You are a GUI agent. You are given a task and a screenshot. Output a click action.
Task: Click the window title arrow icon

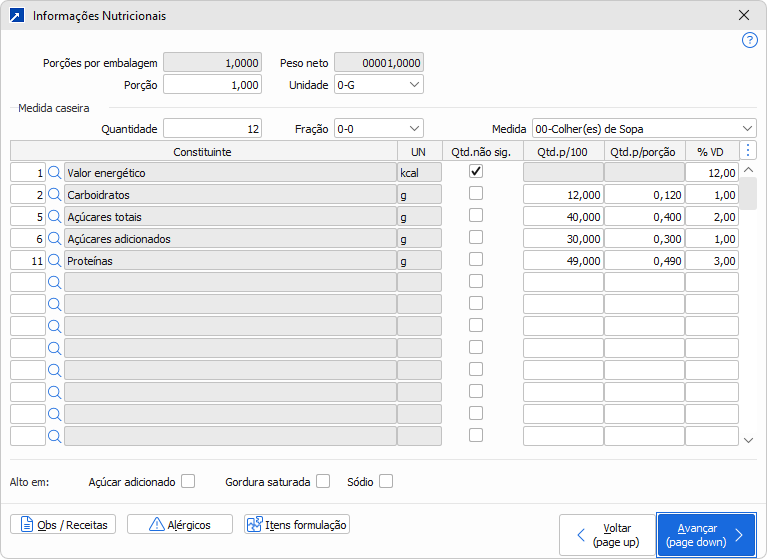[x=16, y=16]
